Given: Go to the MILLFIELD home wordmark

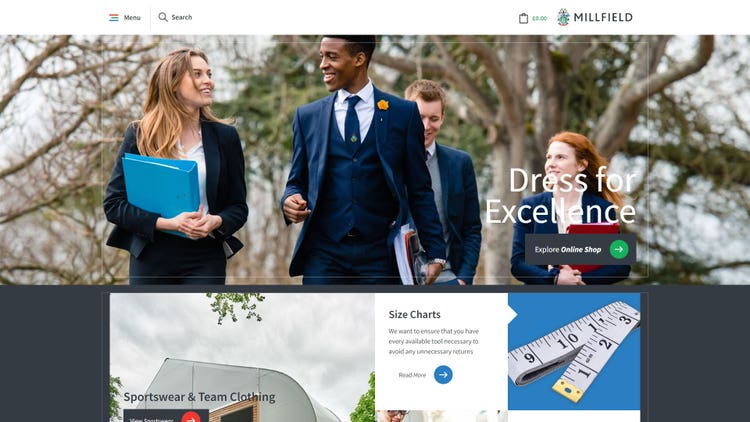Looking at the screenshot, I should [603, 18].
